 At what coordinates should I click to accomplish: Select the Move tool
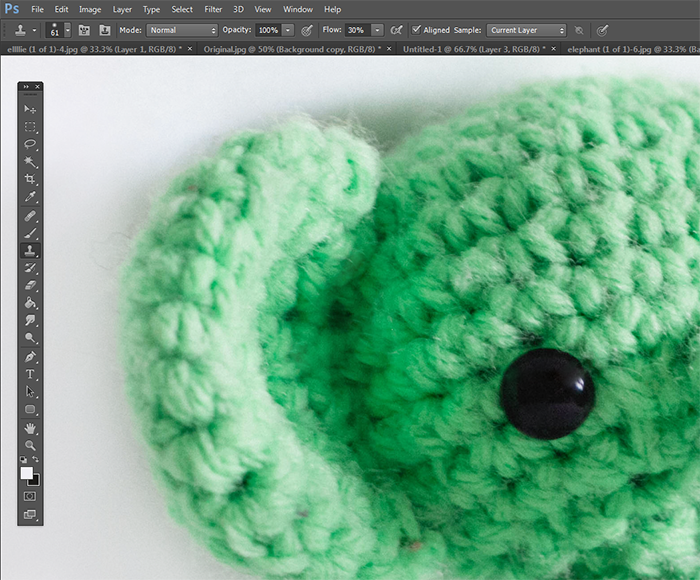[x=30, y=109]
